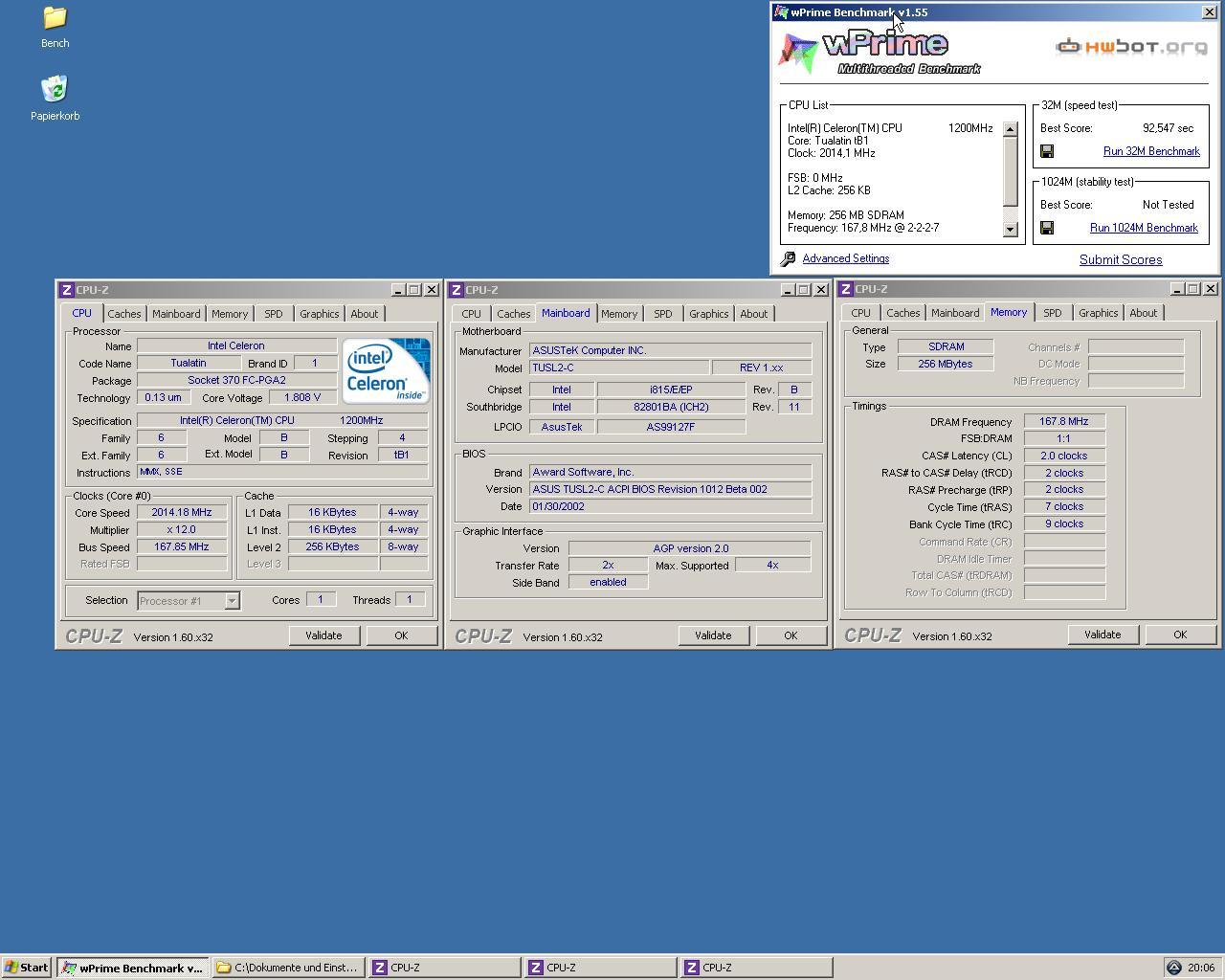Click the wPrime title bar icon
The image size is (1225, 980).
tap(781, 12)
